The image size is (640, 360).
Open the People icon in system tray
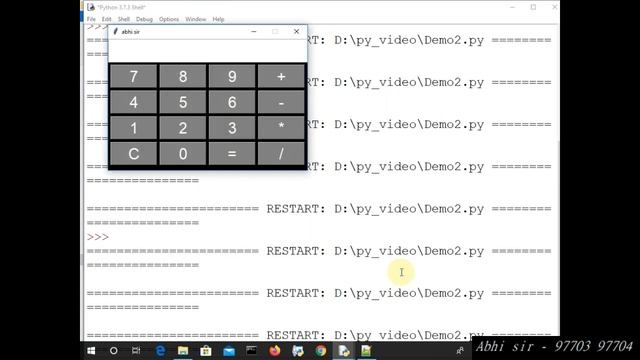(460, 351)
